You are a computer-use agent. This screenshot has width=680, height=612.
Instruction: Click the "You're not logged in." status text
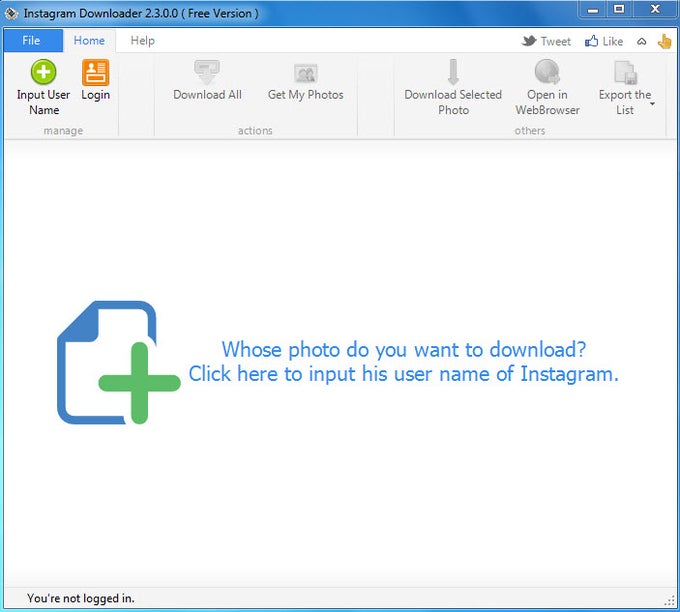pyautogui.click(x=81, y=599)
